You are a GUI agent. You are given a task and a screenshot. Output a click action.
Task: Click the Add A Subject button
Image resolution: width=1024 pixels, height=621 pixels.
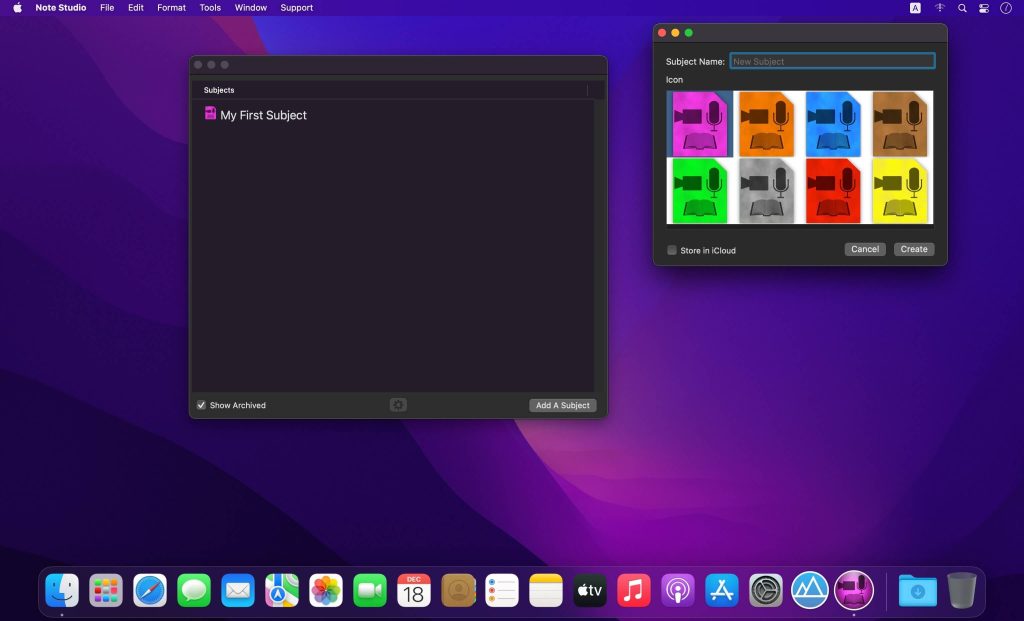pyautogui.click(x=562, y=405)
